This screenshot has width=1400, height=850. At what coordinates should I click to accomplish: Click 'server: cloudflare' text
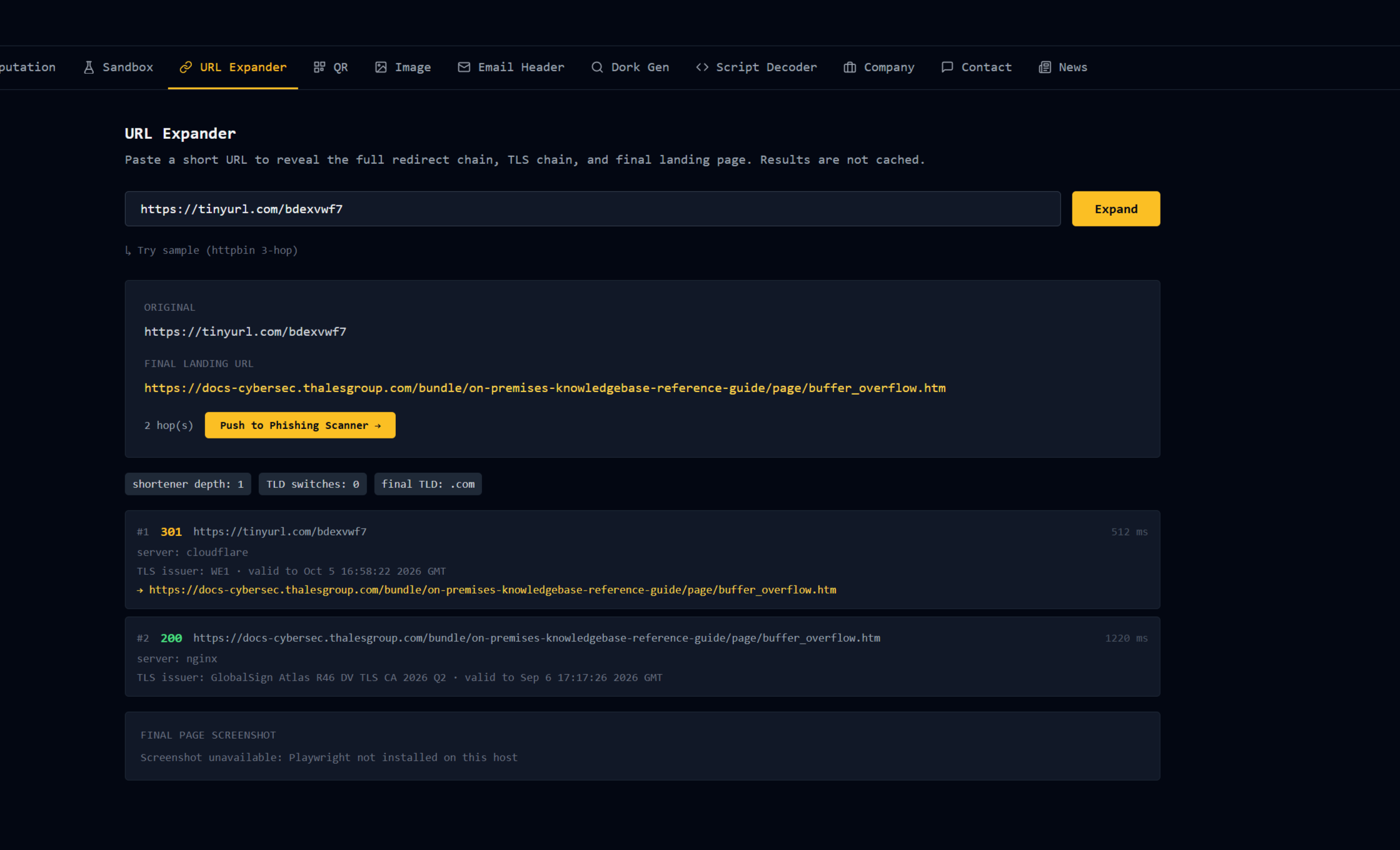pos(193,552)
